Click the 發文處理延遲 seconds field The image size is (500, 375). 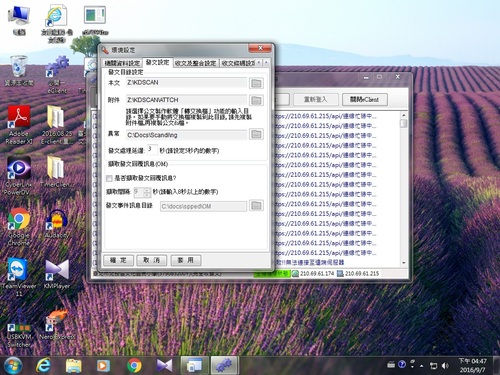pos(152,150)
